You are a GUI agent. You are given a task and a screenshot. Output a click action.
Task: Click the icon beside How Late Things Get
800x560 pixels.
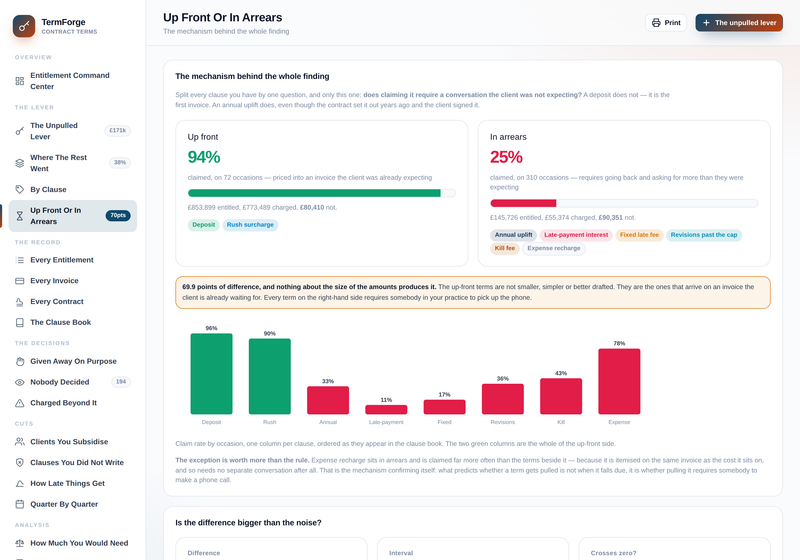pyautogui.click(x=19, y=484)
